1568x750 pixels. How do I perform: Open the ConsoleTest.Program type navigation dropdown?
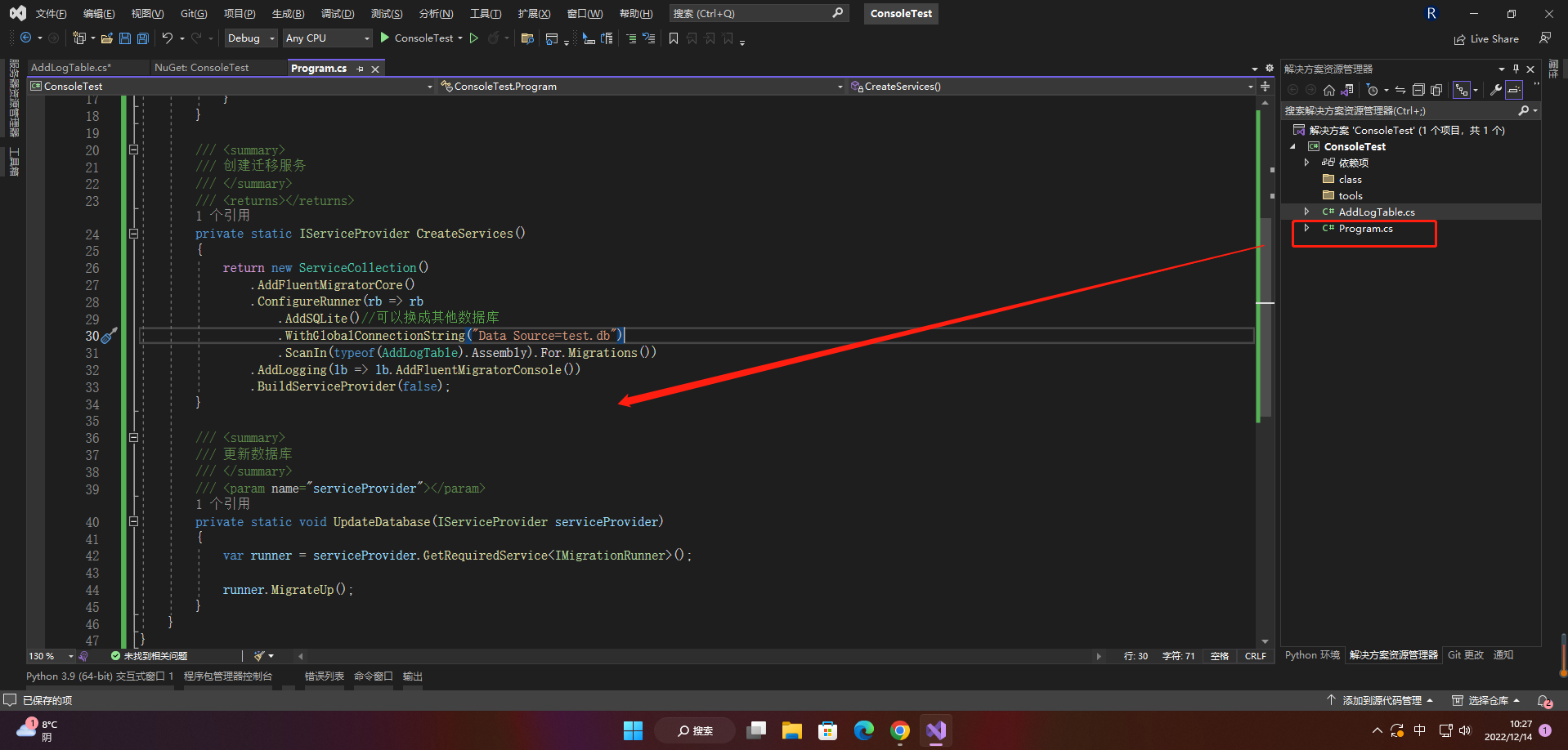point(840,87)
